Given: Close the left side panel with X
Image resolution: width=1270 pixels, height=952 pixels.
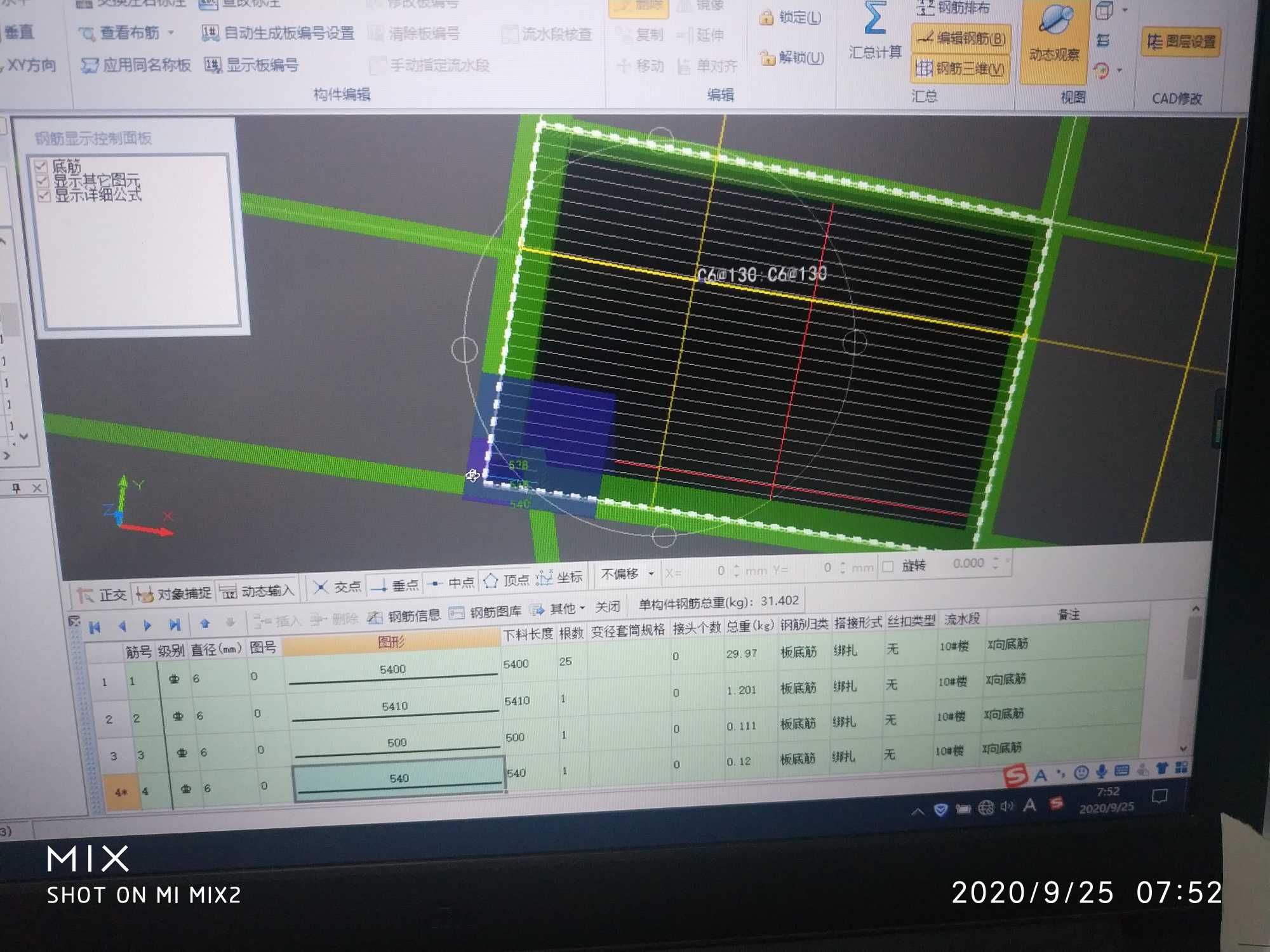Looking at the screenshot, I should [x=37, y=487].
